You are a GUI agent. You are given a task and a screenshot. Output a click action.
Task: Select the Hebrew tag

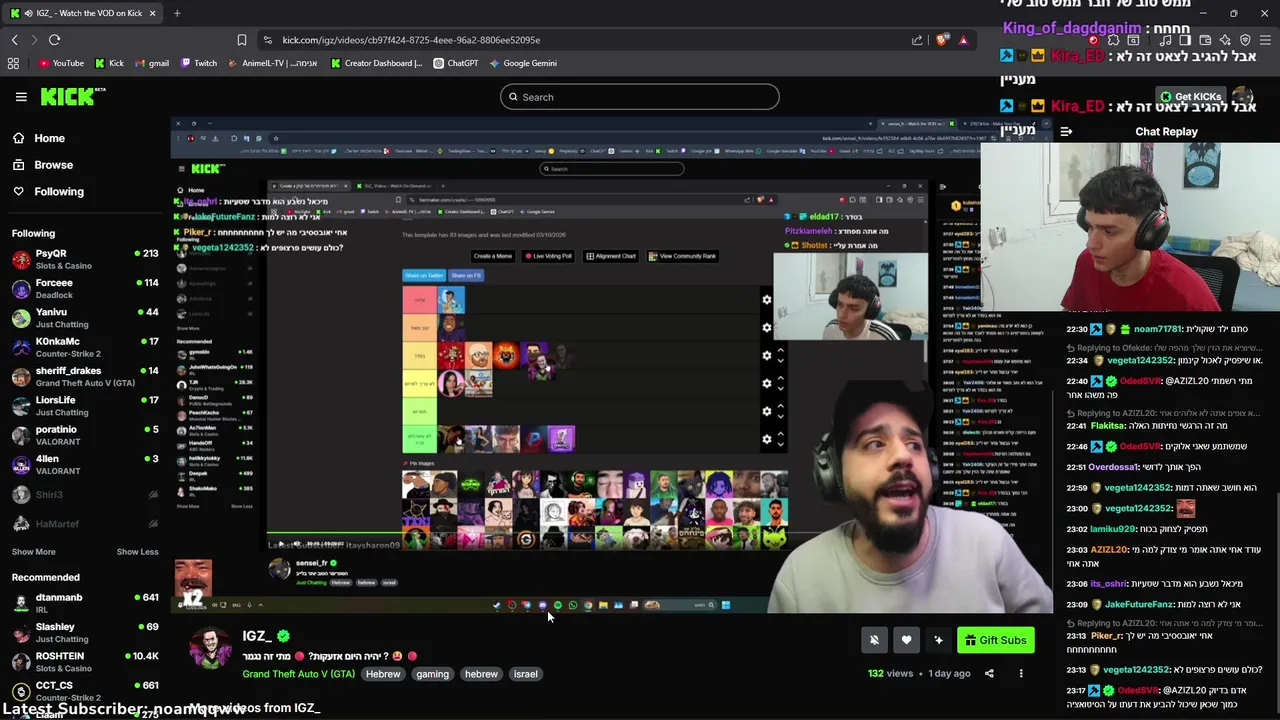tap(383, 674)
